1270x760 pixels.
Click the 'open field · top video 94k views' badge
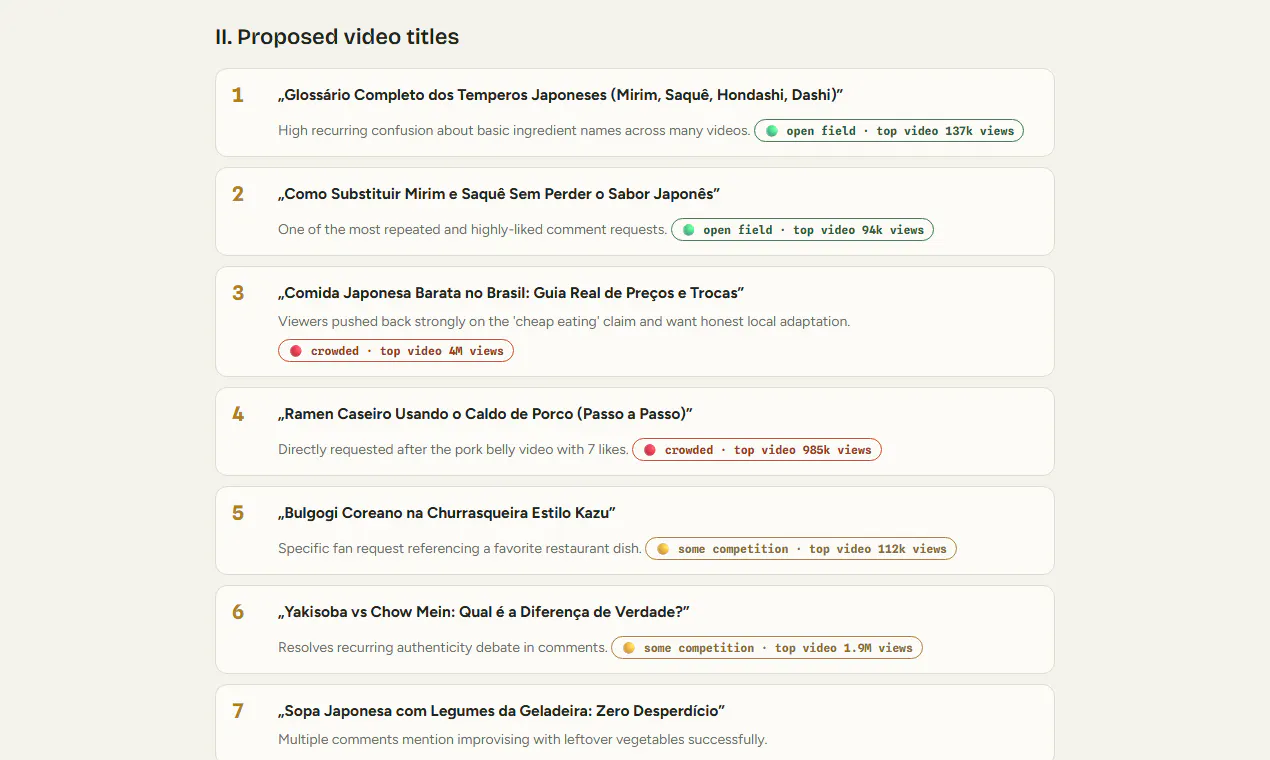tap(802, 230)
